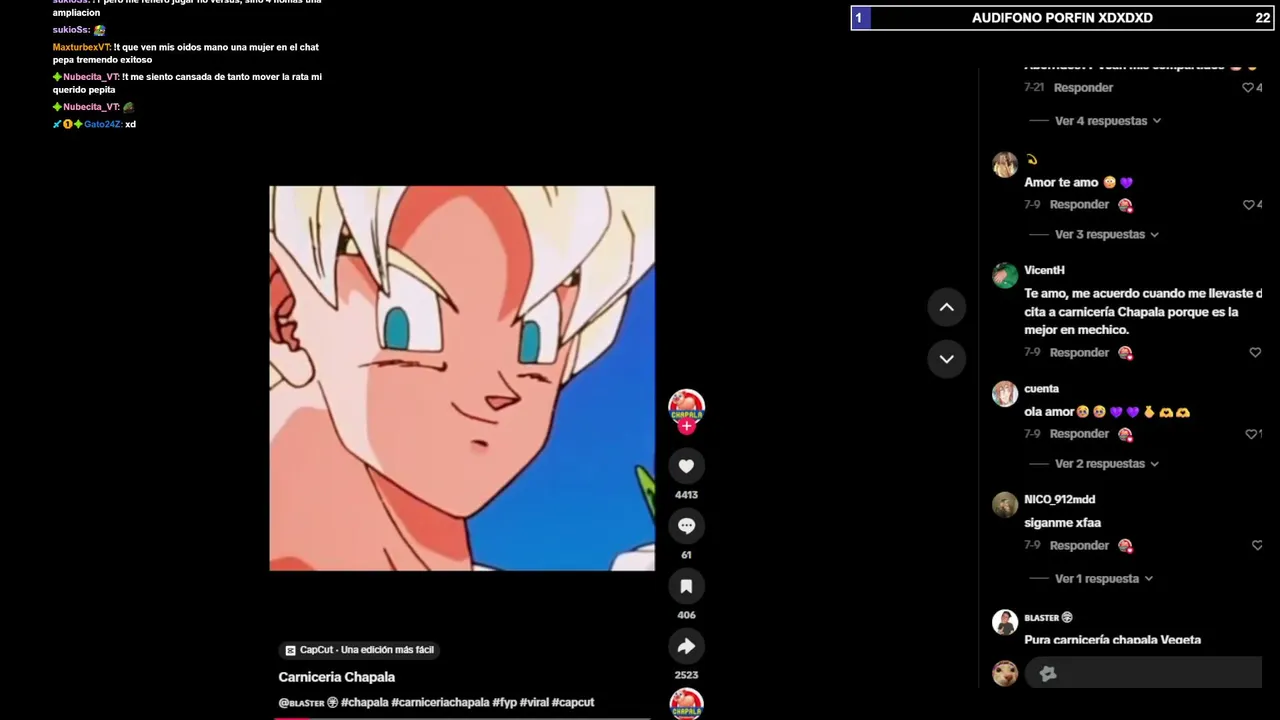Focus the add comment input field
Image resolution: width=1280 pixels, height=720 pixels.
pos(1143,673)
